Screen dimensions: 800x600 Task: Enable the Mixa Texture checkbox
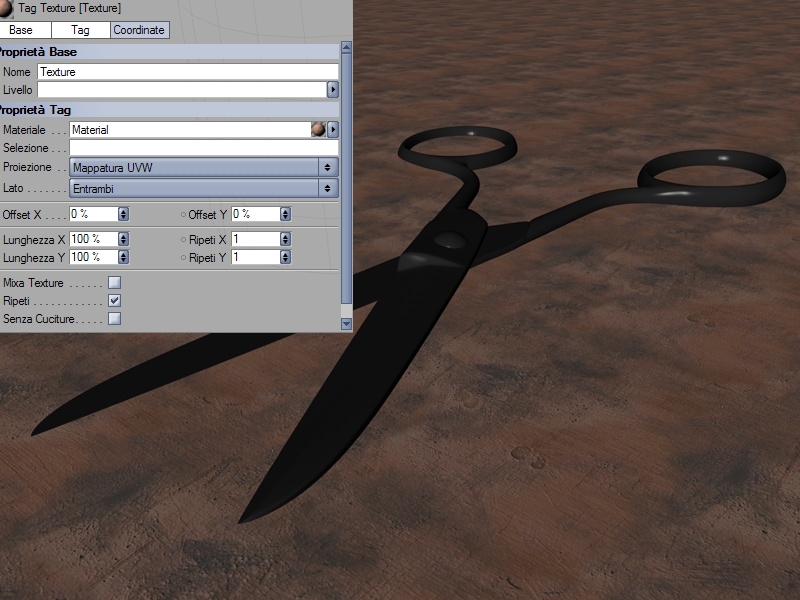pos(114,283)
